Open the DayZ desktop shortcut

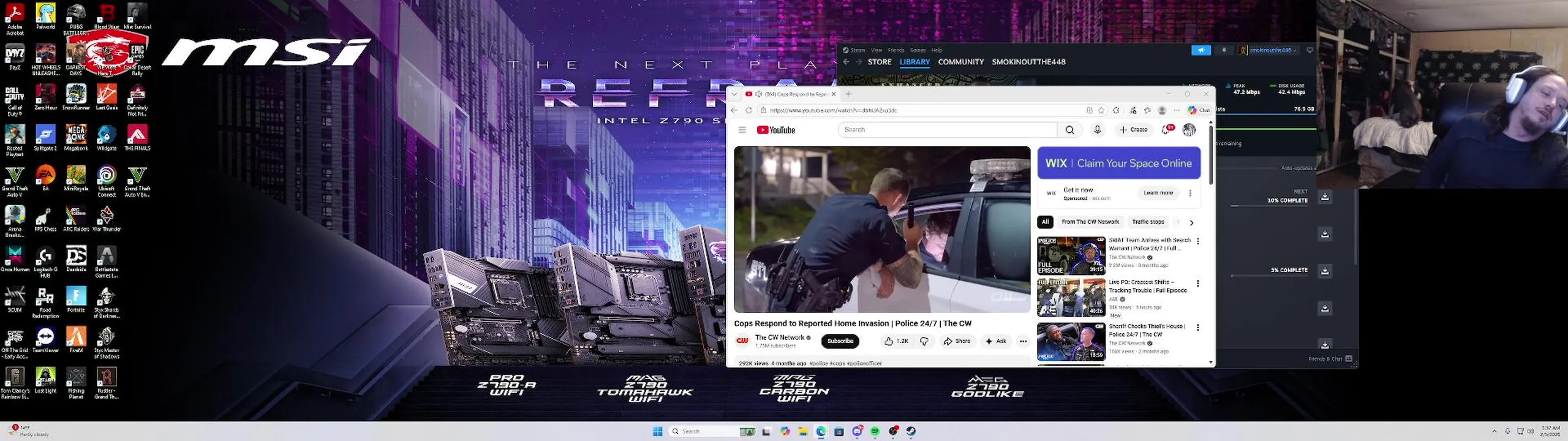point(15,58)
